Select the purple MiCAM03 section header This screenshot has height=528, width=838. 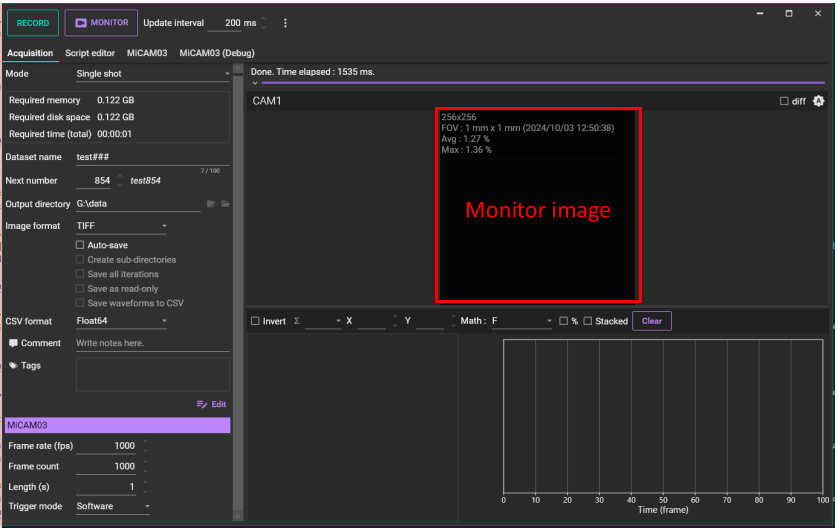[x=118, y=425]
